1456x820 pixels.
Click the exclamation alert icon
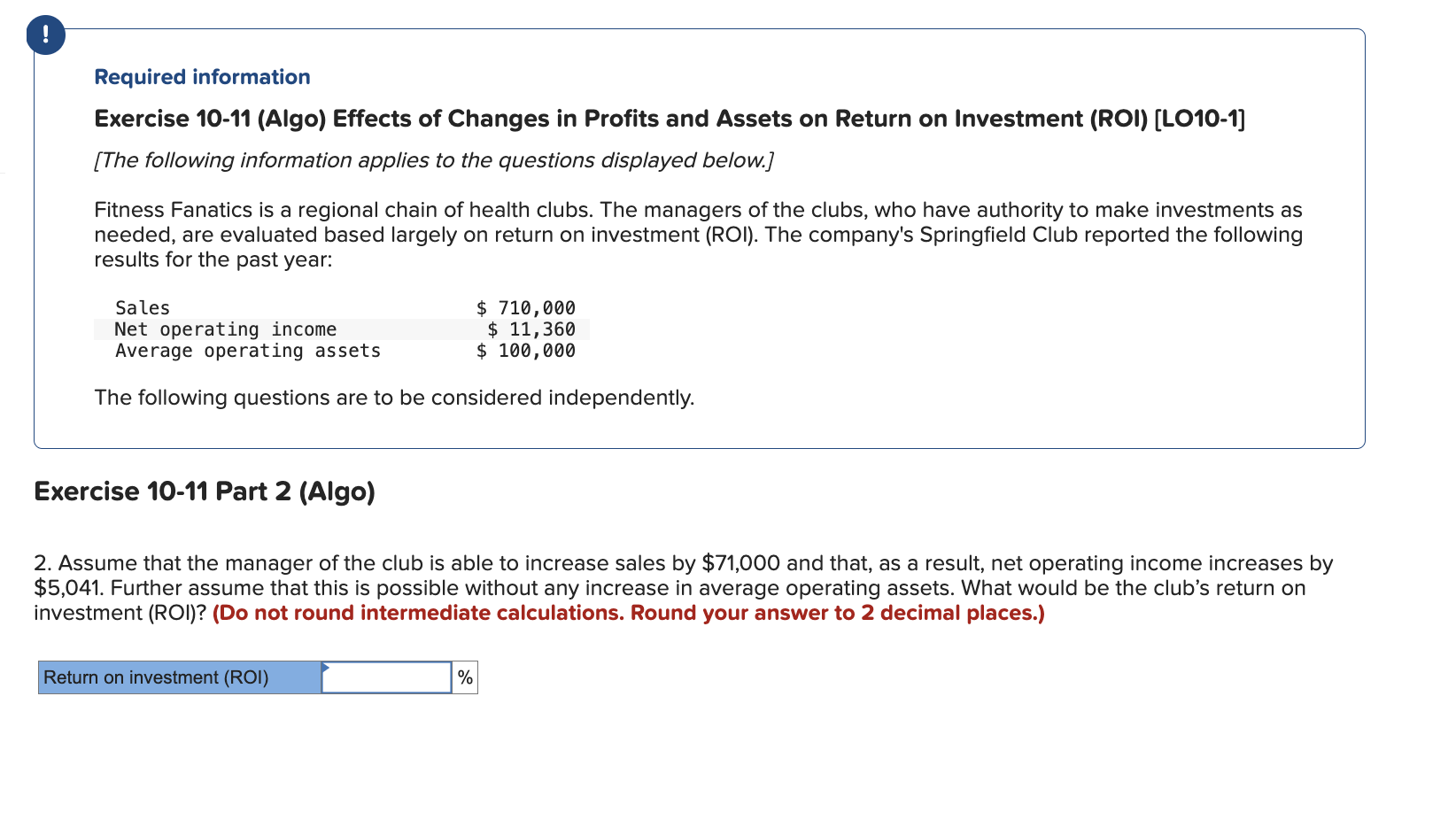[x=45, y=35]
